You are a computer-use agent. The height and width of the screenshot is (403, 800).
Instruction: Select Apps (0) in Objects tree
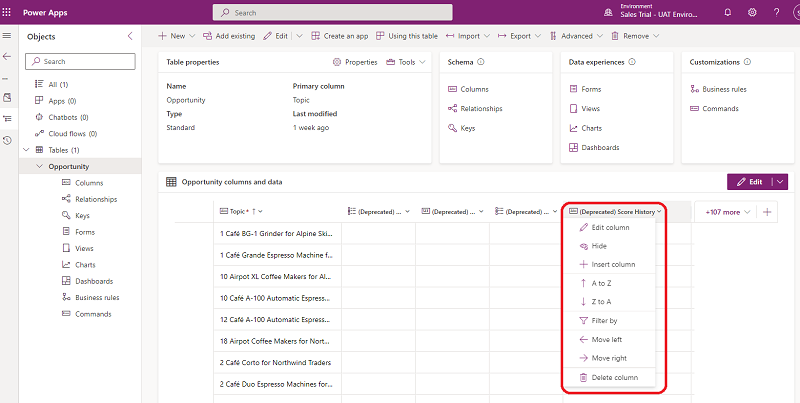click(55, 100)
